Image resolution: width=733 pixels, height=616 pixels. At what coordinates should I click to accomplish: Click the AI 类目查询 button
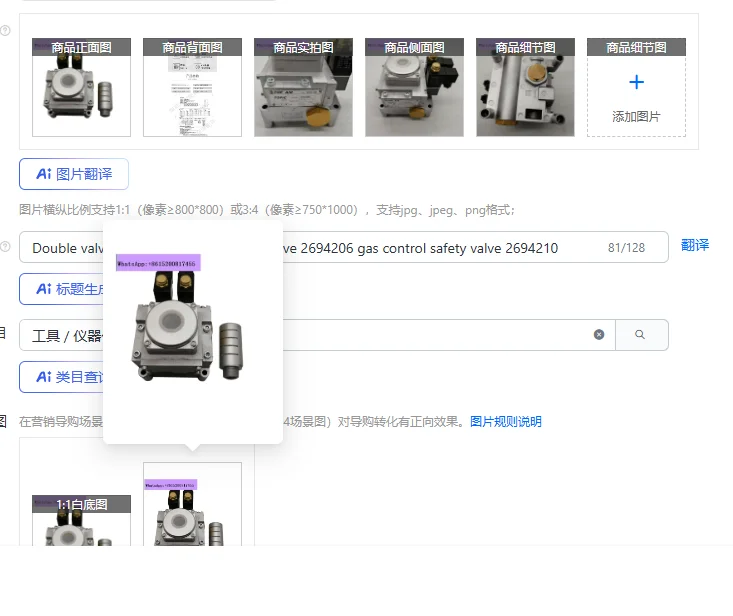click(62, 377)
